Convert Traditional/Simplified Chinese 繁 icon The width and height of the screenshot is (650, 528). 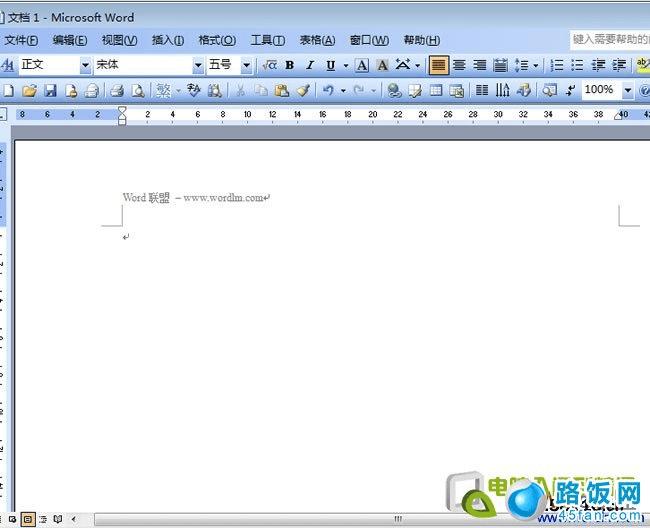click(x=163, y=90)
